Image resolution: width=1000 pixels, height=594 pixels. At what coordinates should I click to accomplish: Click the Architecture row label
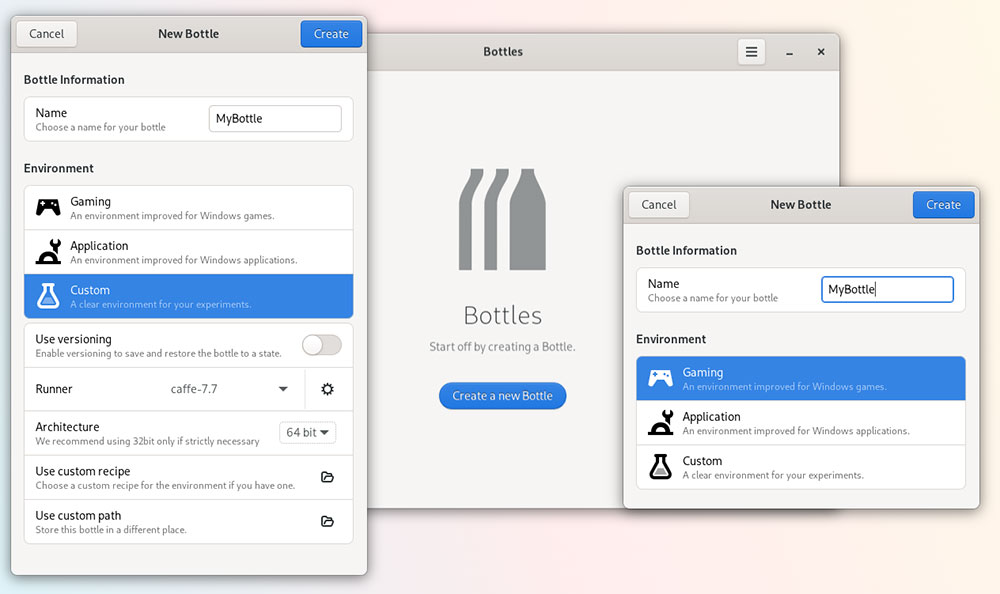[68, 427]
